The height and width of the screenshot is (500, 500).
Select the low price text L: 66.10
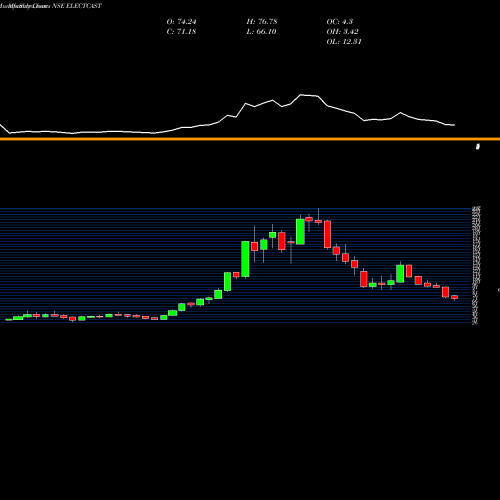[261, 32]
